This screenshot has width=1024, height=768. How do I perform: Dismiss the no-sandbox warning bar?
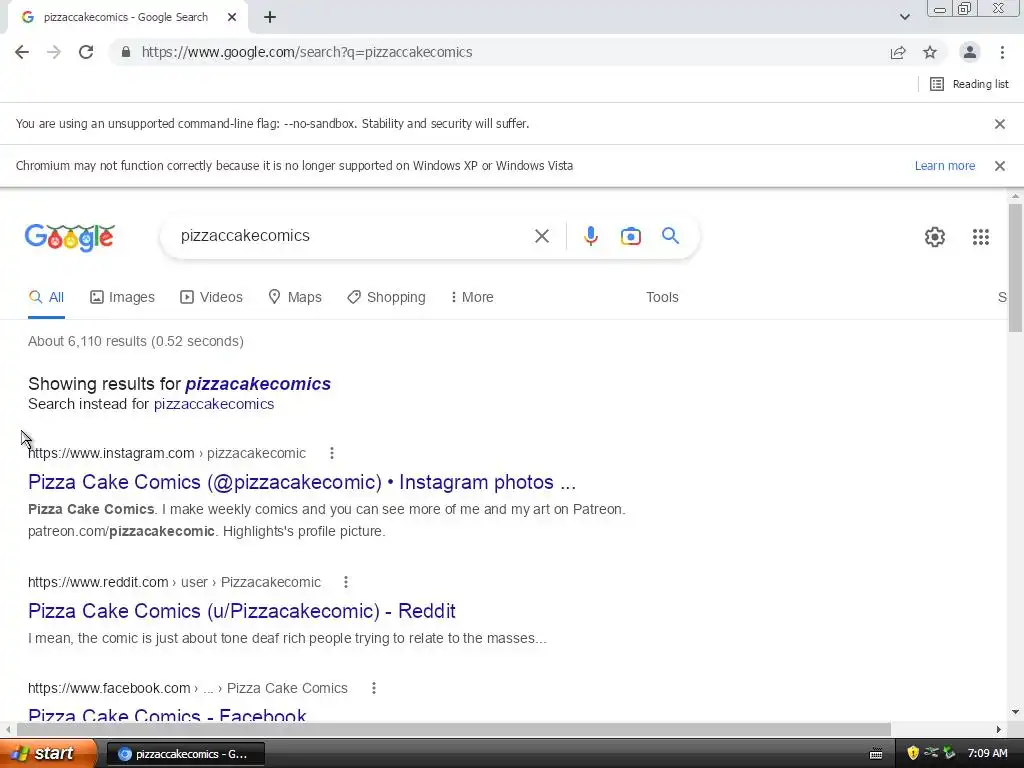tap(1000, 123)
